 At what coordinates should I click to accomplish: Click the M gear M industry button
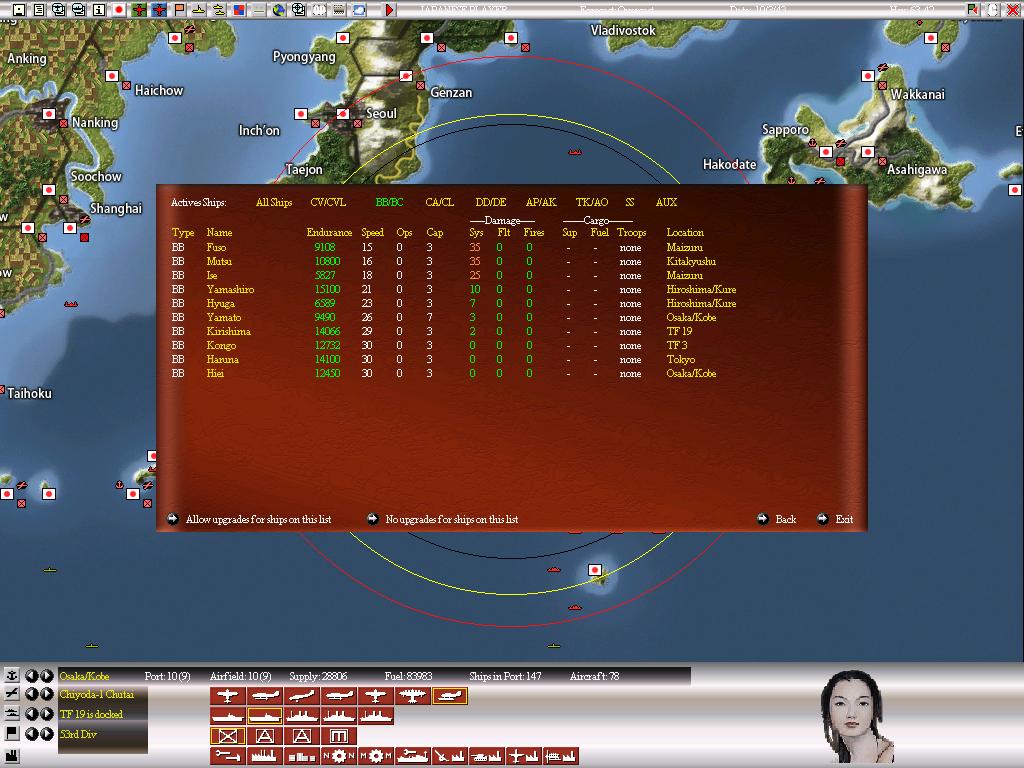pos(376,756)
